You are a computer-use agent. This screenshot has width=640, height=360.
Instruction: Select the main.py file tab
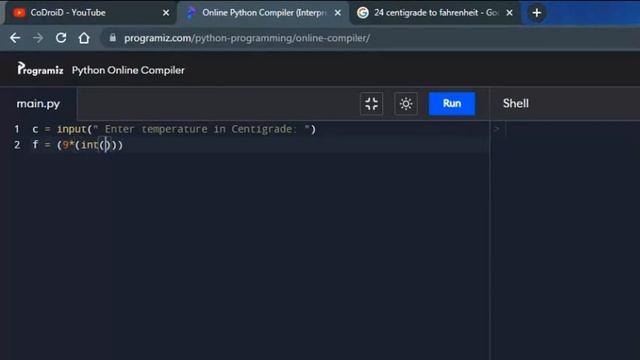tap(38, 104)
